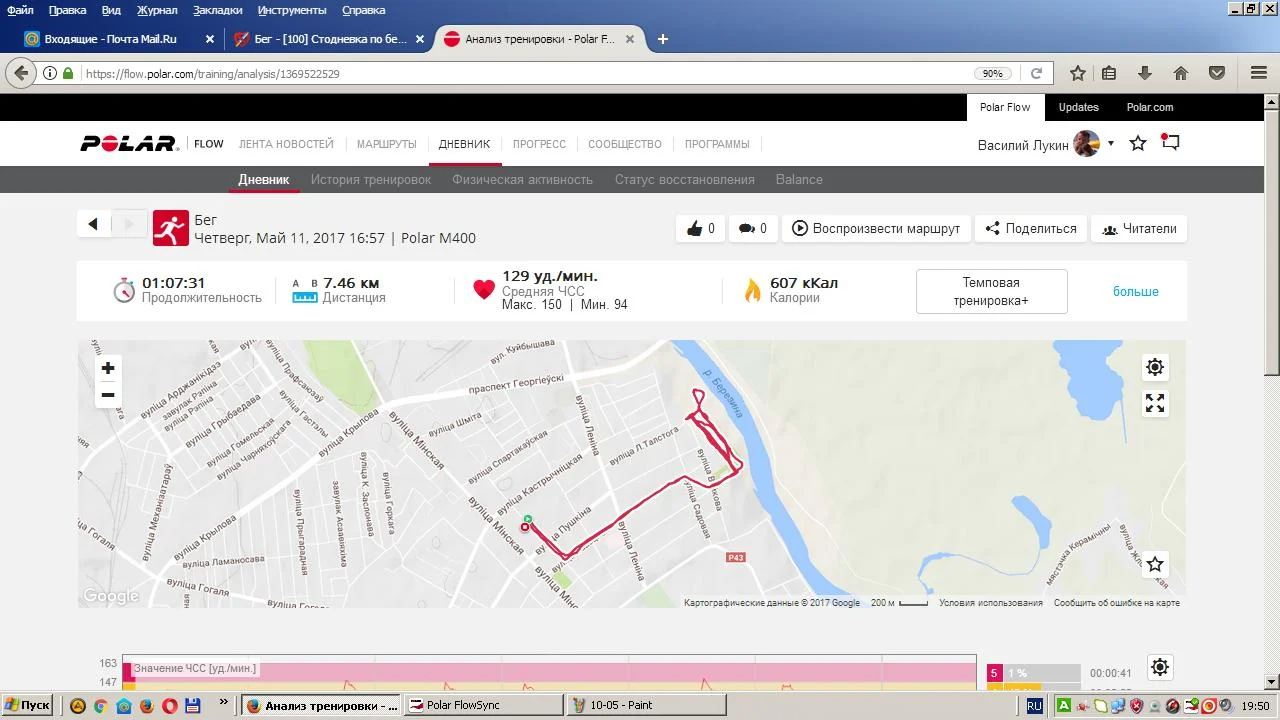The height and width of the screenshot is (720, 1280).
Task: Click the green route start marker on the map
Action: (528, 519)
